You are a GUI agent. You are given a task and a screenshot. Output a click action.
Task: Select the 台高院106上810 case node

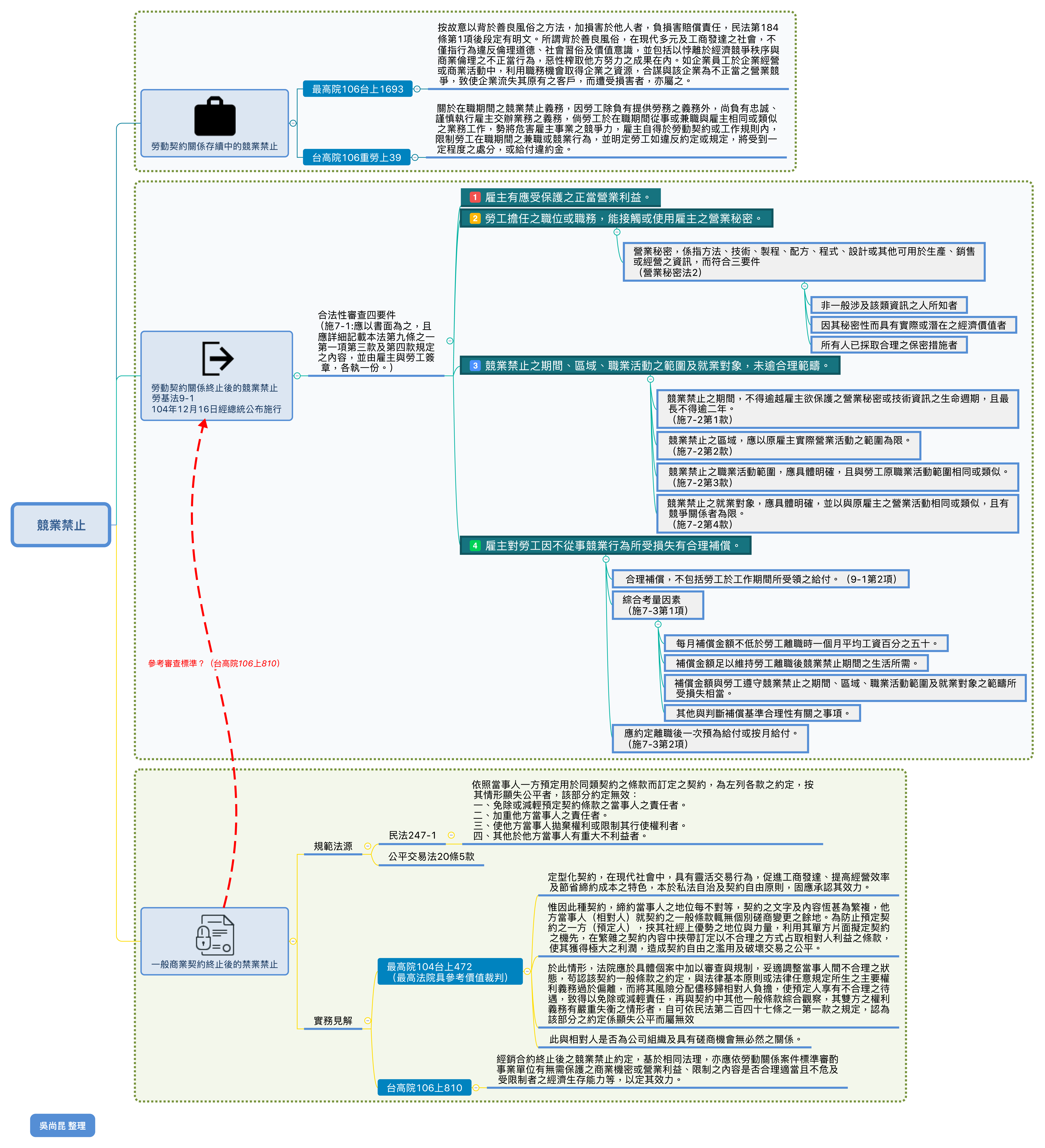424,1088
